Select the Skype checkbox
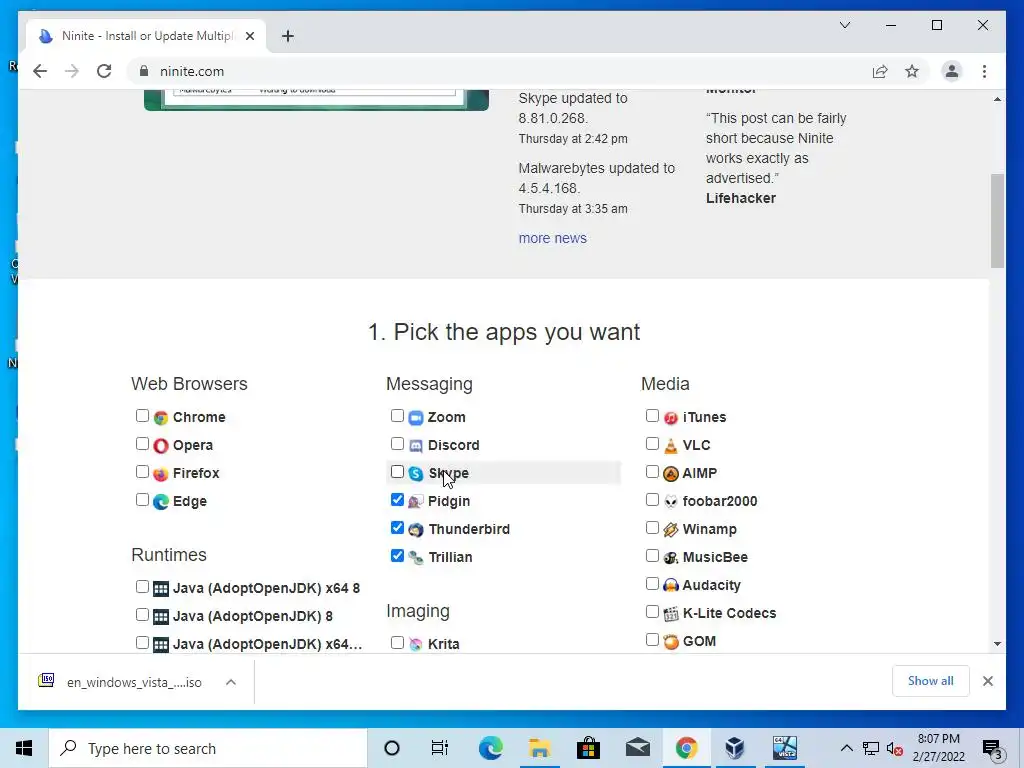The width and height of the screenshot is (1024, 768). [x=397, y=472]
